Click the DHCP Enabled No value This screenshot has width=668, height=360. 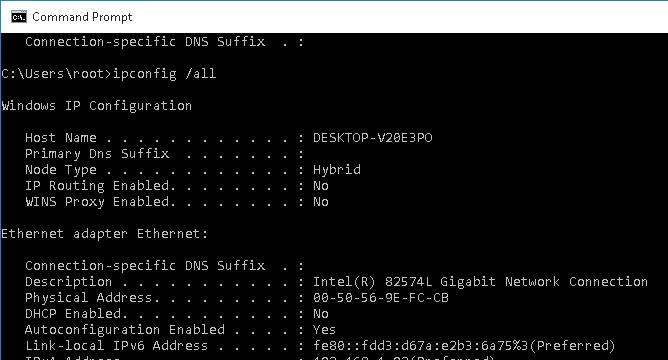(321, 314)
